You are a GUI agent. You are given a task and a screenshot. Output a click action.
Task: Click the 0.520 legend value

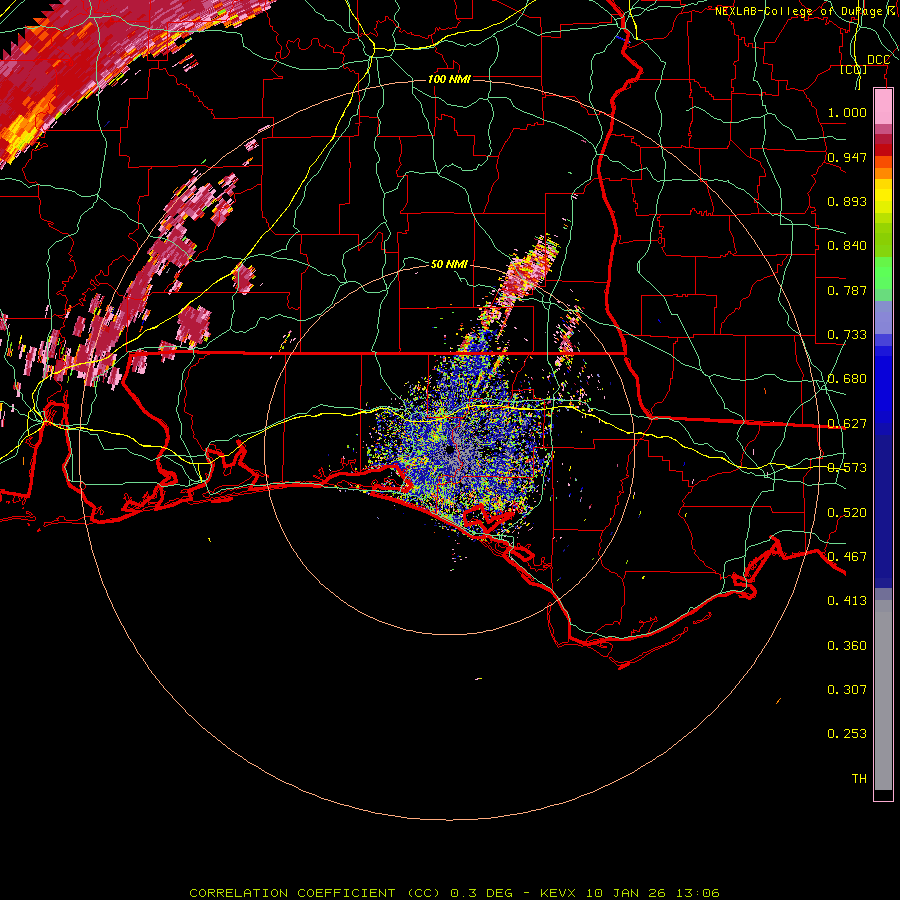coord(847,512)
